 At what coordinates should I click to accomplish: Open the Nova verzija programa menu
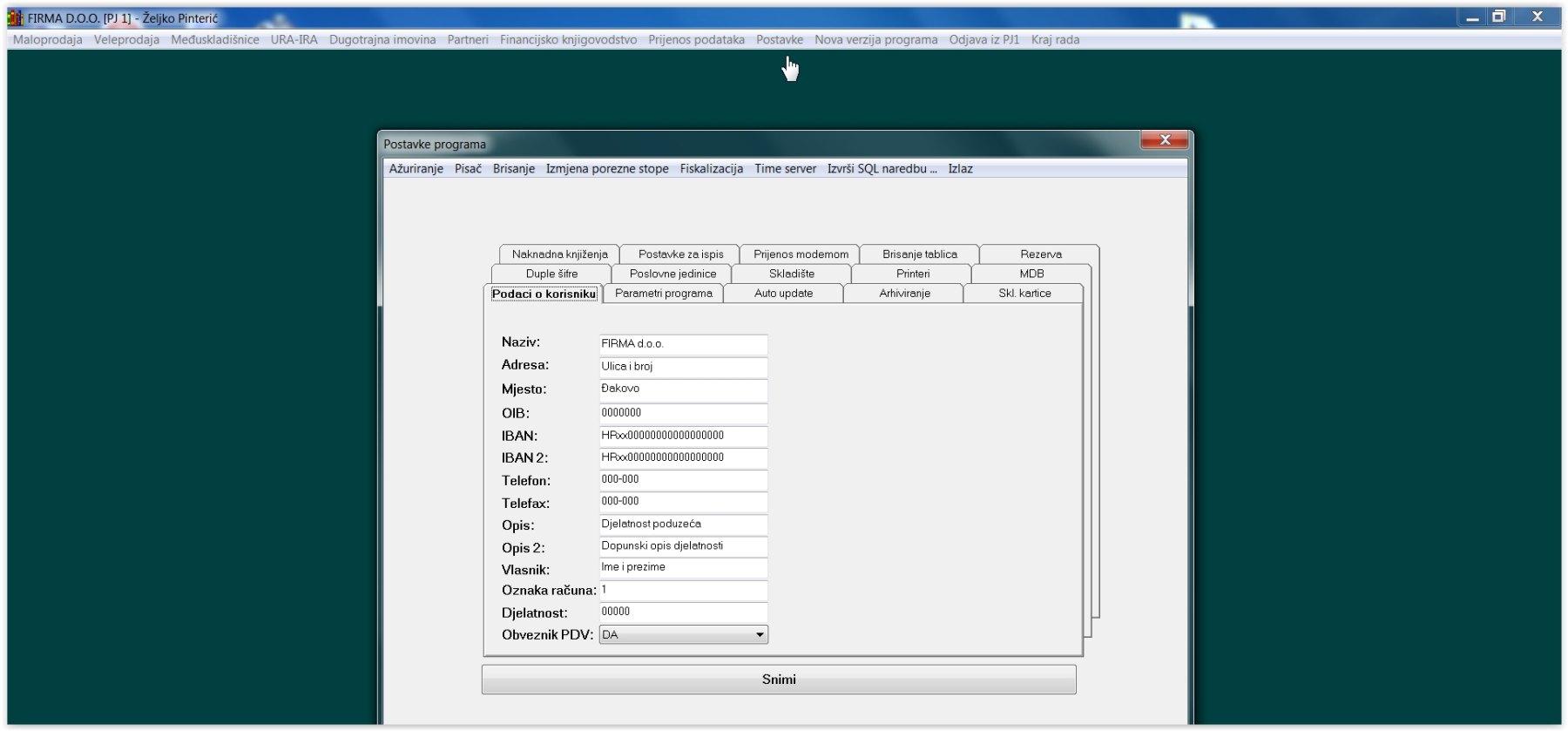(x=875, y=40)
